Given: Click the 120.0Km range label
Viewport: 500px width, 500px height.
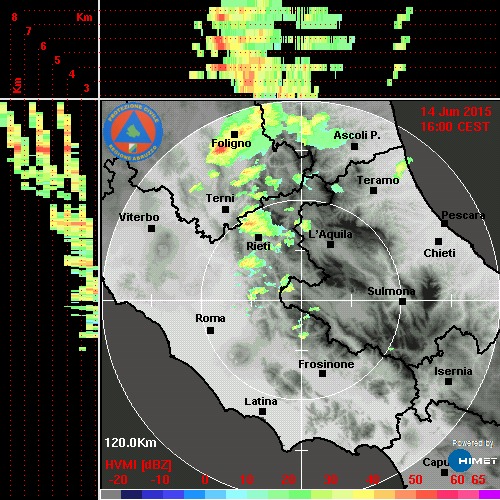Looking at the screenshot, I should coord(130,443).
